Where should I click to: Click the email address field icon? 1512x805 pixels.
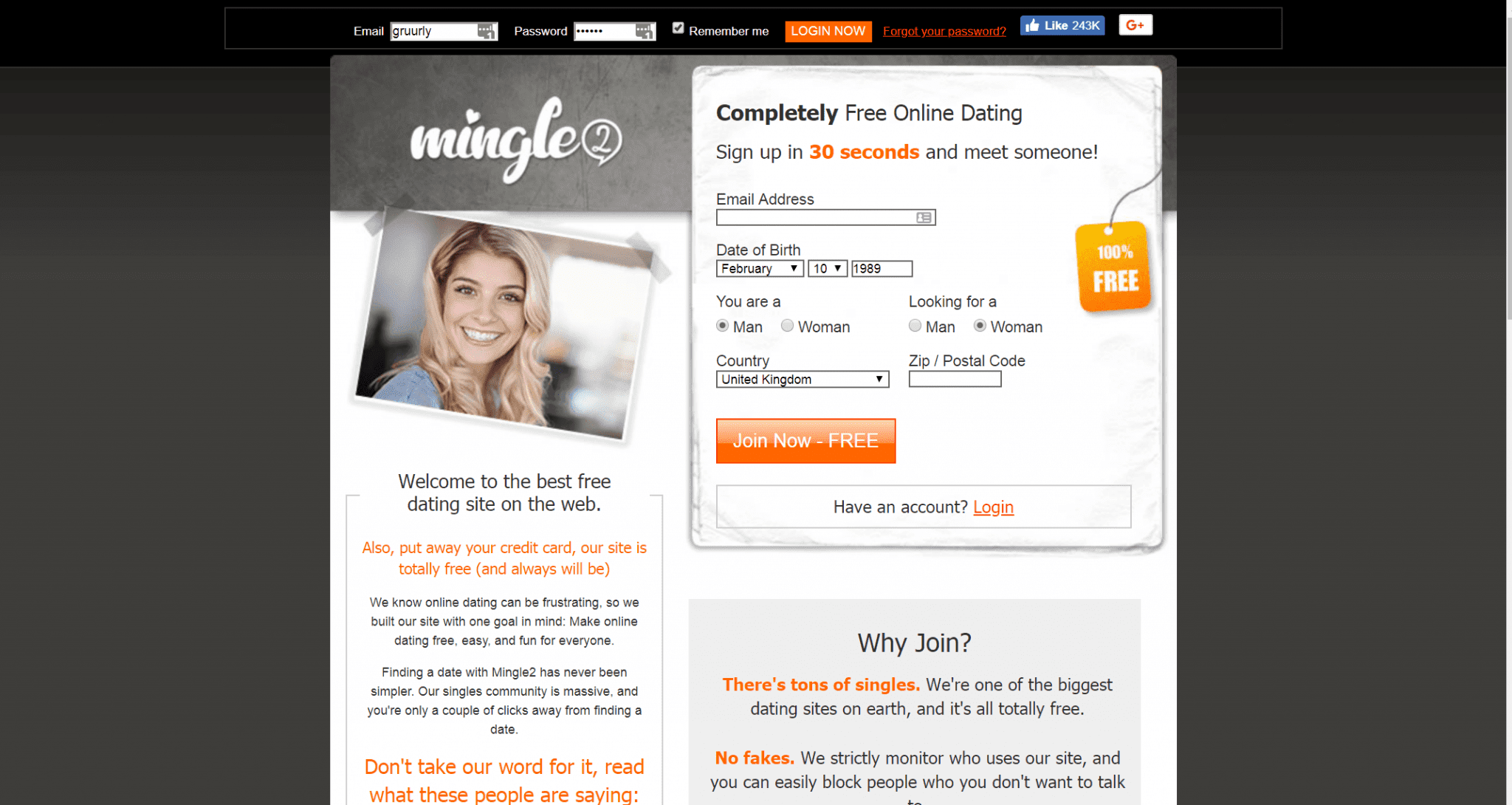click(x=924, y=217)
